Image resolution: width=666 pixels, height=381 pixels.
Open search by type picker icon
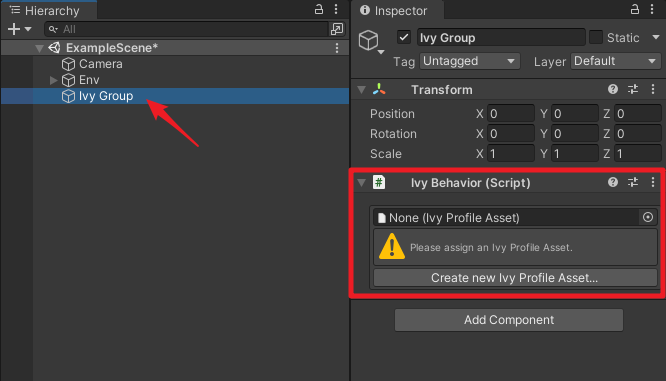pos(337,29)
